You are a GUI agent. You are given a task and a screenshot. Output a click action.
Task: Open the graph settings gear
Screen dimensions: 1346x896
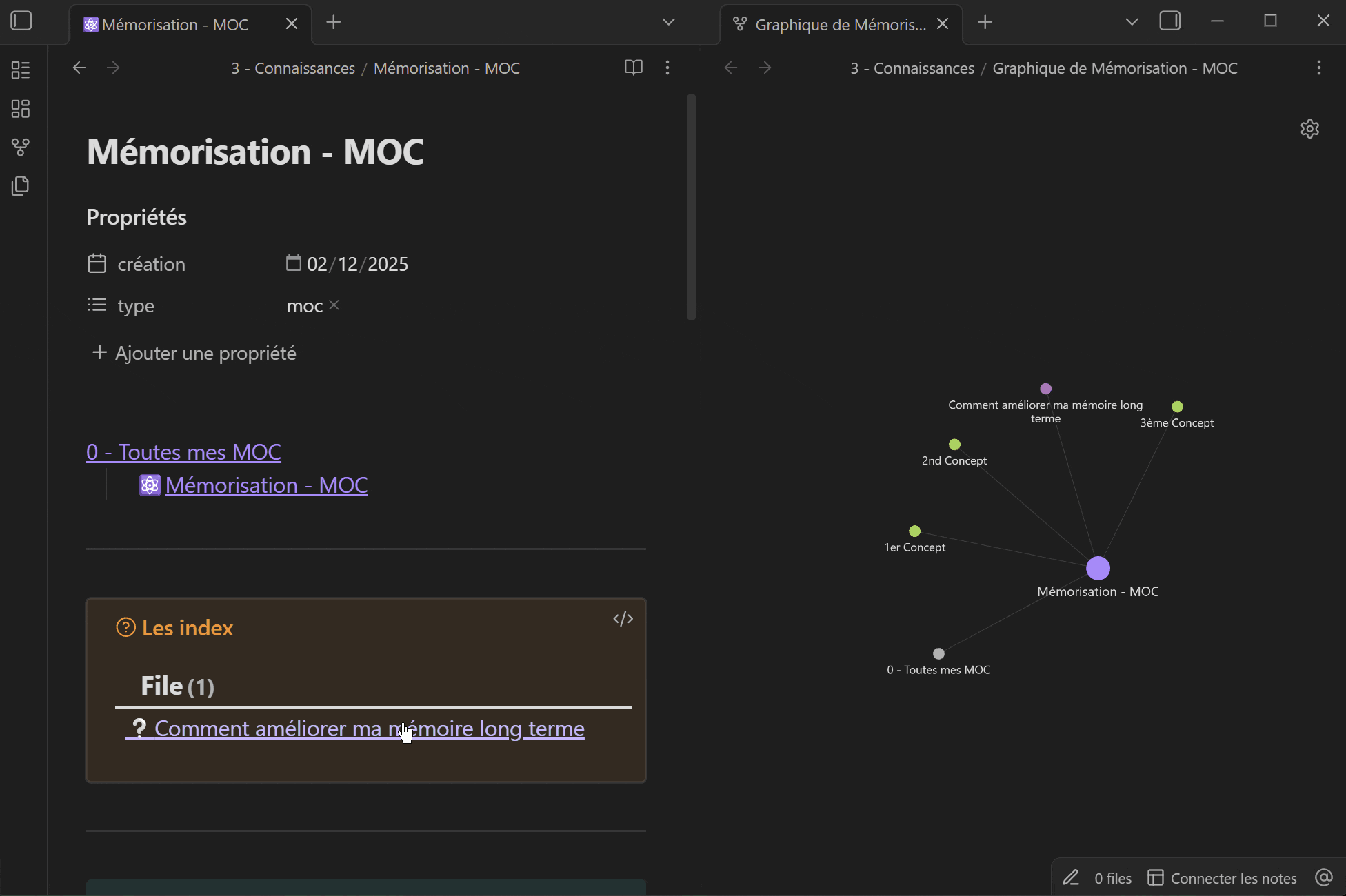coord(1309,129)
